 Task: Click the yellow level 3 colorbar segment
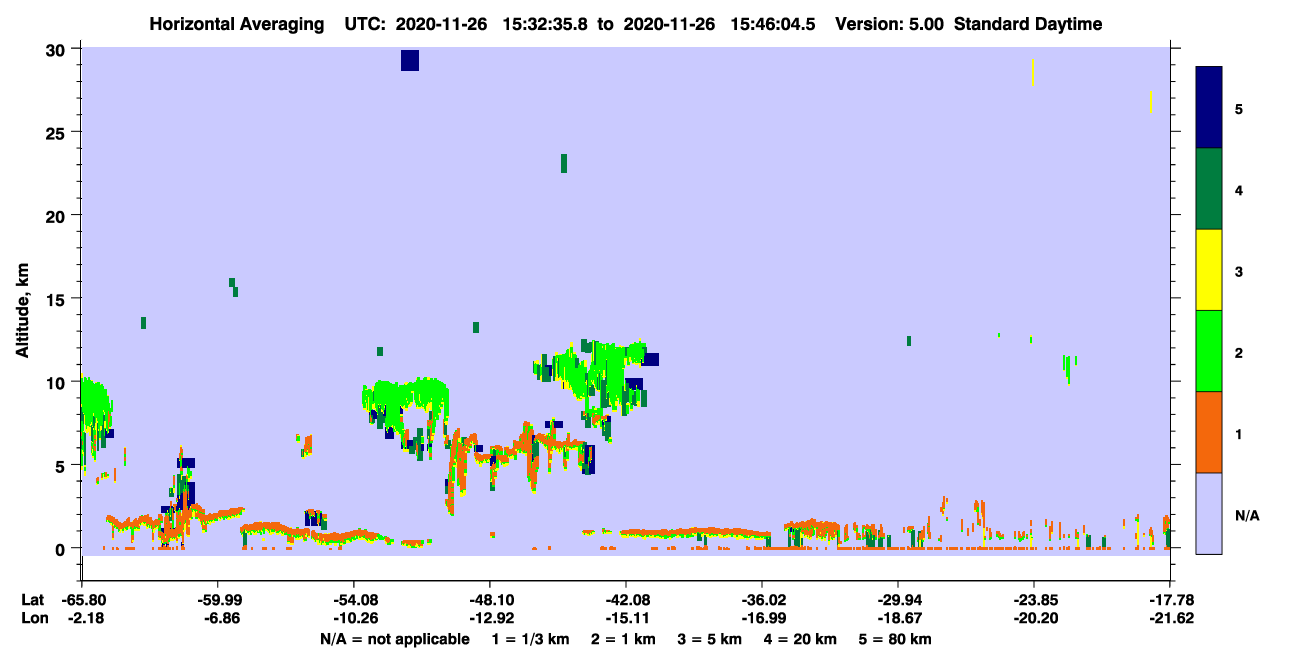pos(1209,270)
